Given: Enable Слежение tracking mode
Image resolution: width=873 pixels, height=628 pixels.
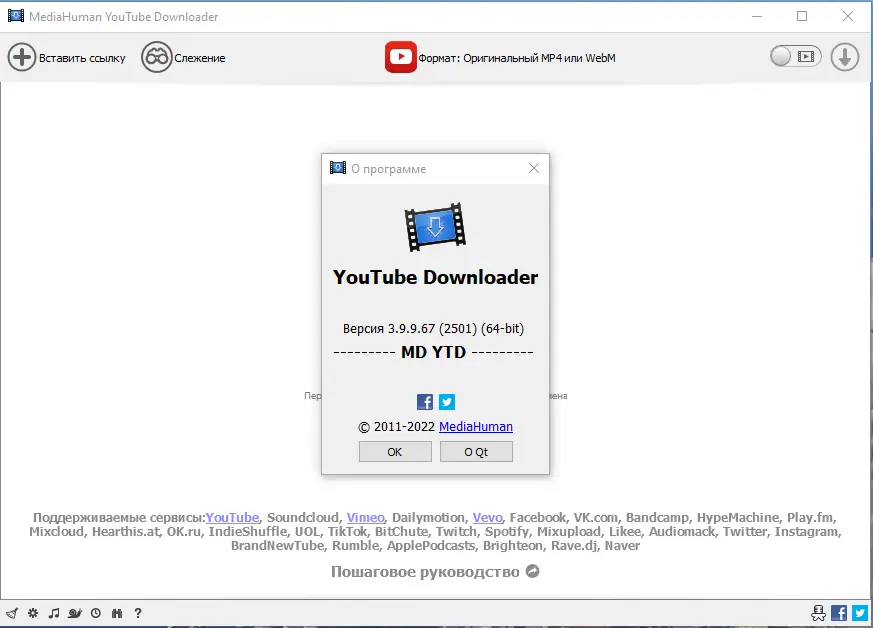Looking at the screenshot, I should pos(183,57).
